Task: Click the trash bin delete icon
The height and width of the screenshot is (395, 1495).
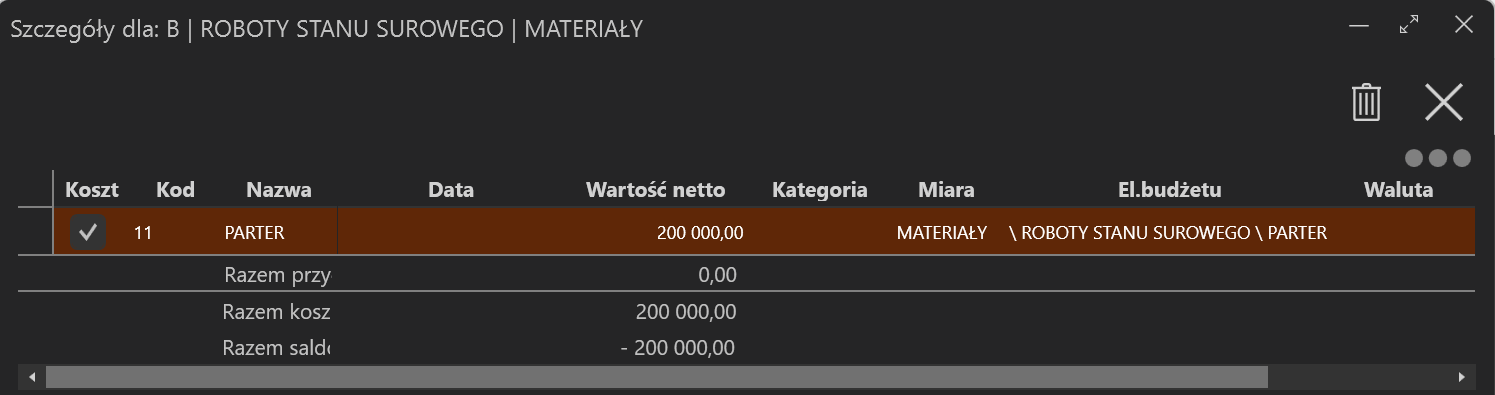Action: coord(1366,103)
